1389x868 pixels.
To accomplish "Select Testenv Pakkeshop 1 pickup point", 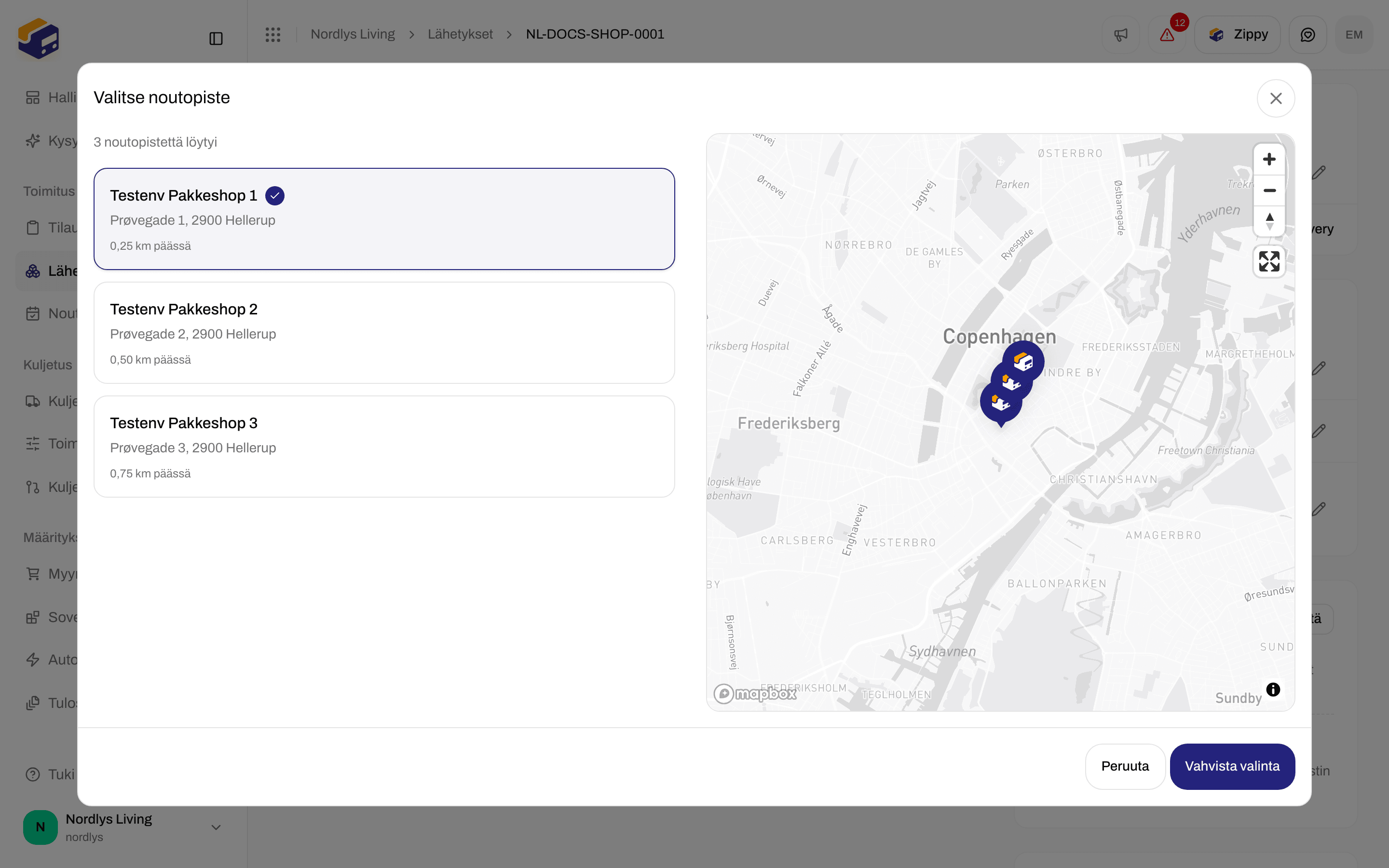I will pyautogui.click(x=384, y=219).
